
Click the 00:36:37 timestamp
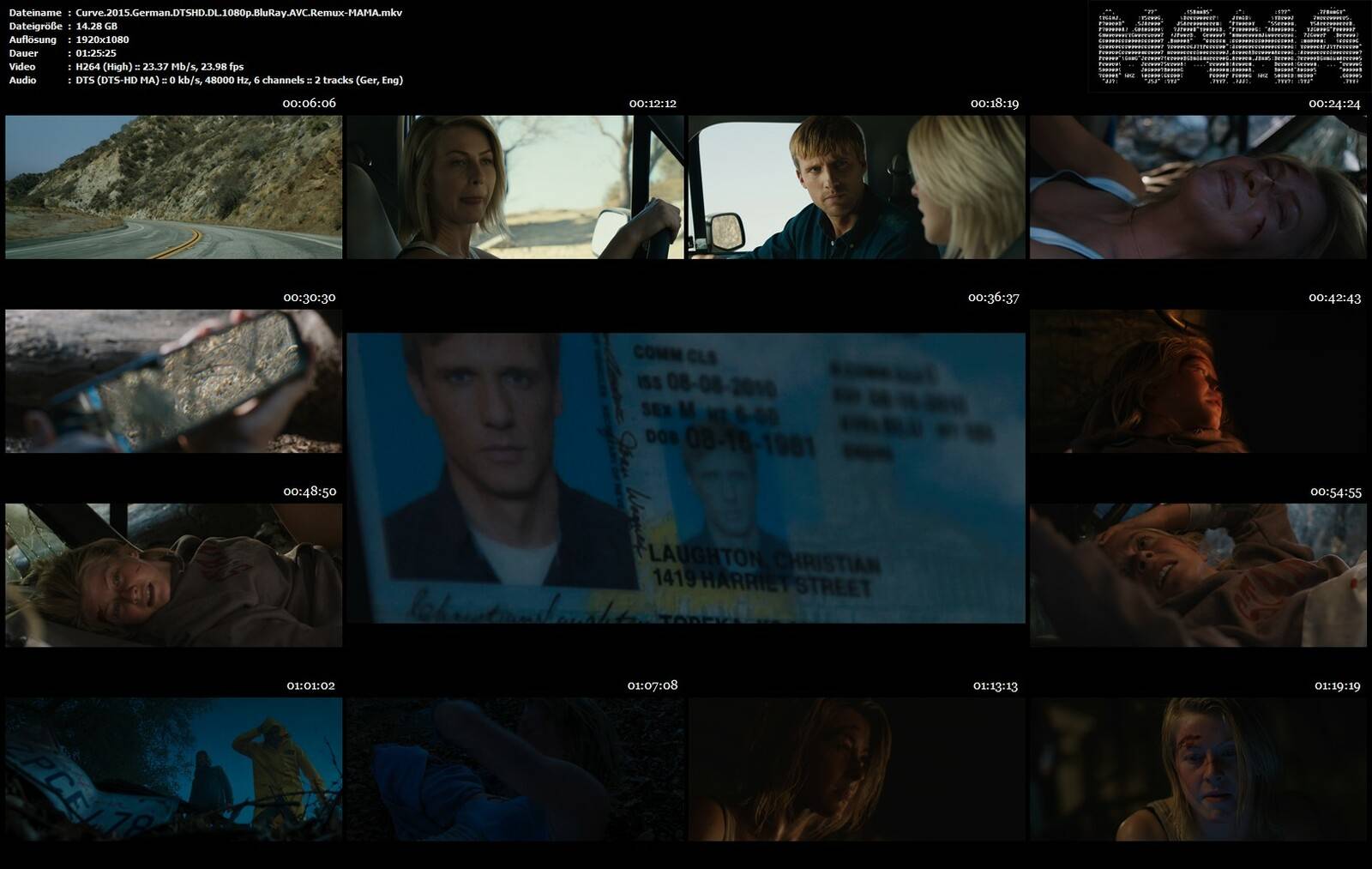coord(994,298)
